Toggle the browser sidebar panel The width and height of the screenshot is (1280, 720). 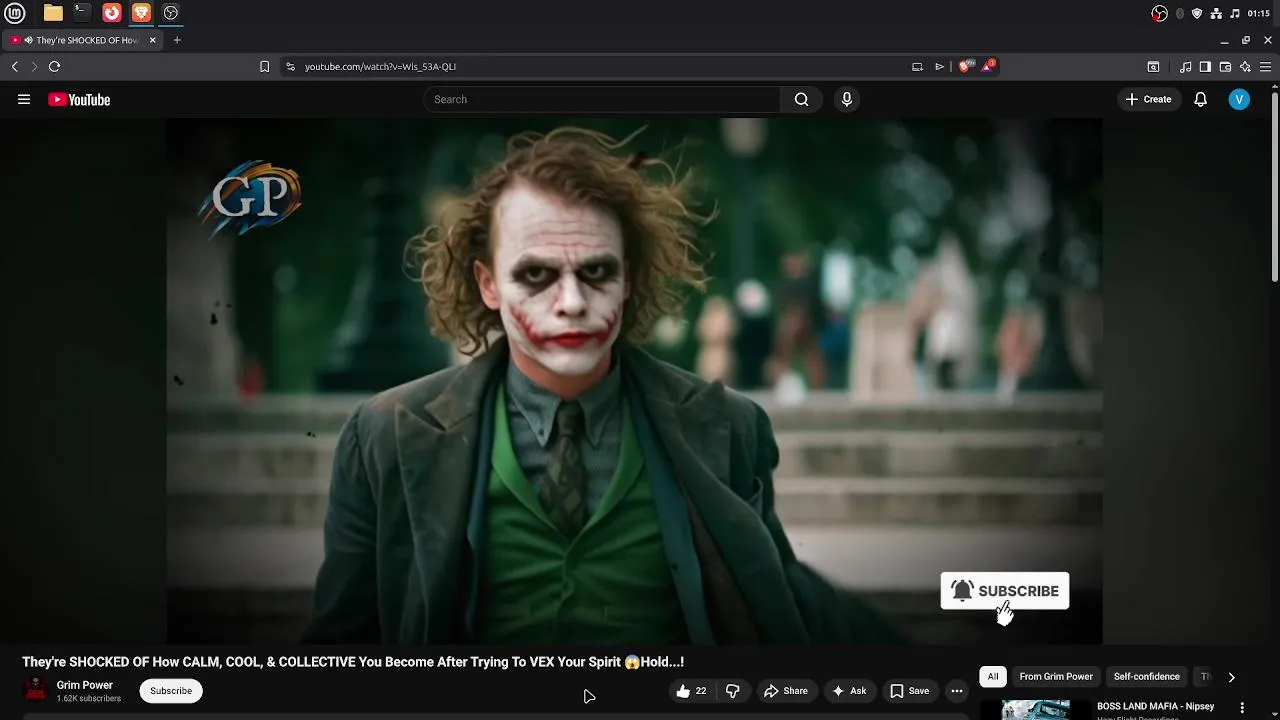coord(1205,66)
